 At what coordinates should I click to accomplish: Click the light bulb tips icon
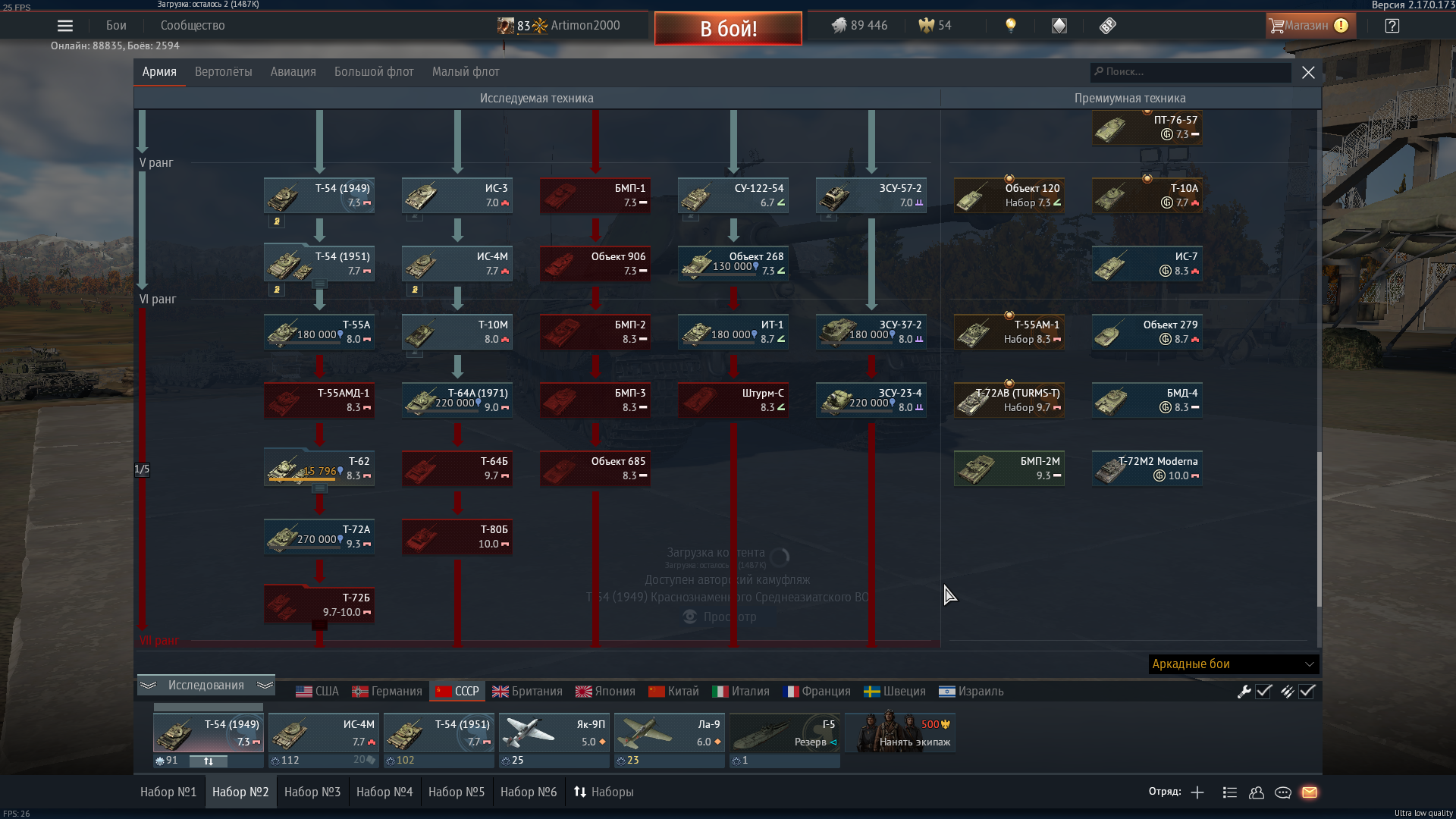click(x=1011, y=26)
